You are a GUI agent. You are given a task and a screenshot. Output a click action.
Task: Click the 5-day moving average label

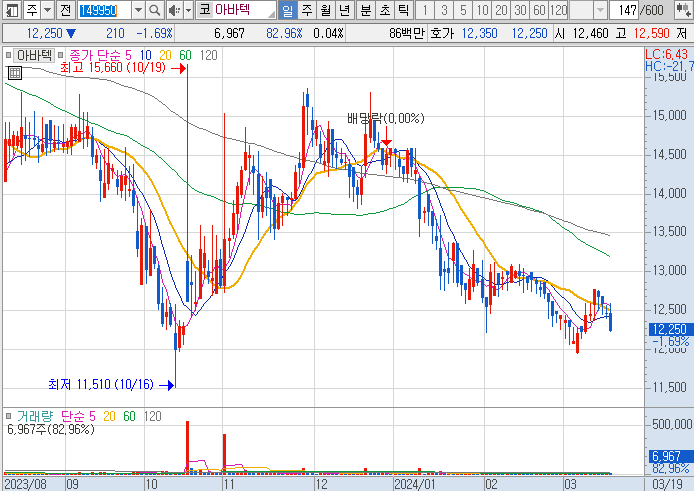[128, 55]
